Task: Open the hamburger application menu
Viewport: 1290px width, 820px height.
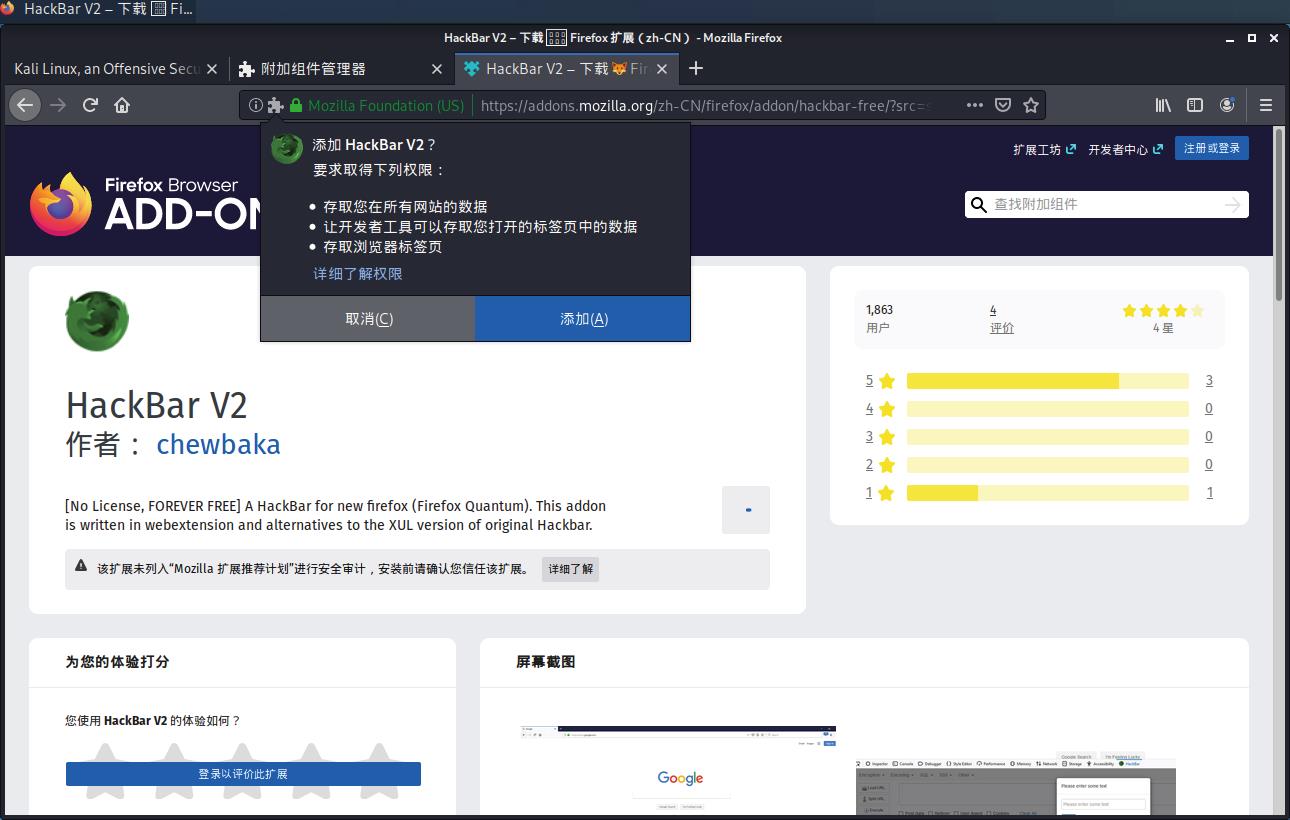Action: pyautogui.click(x=1265, y=105)
